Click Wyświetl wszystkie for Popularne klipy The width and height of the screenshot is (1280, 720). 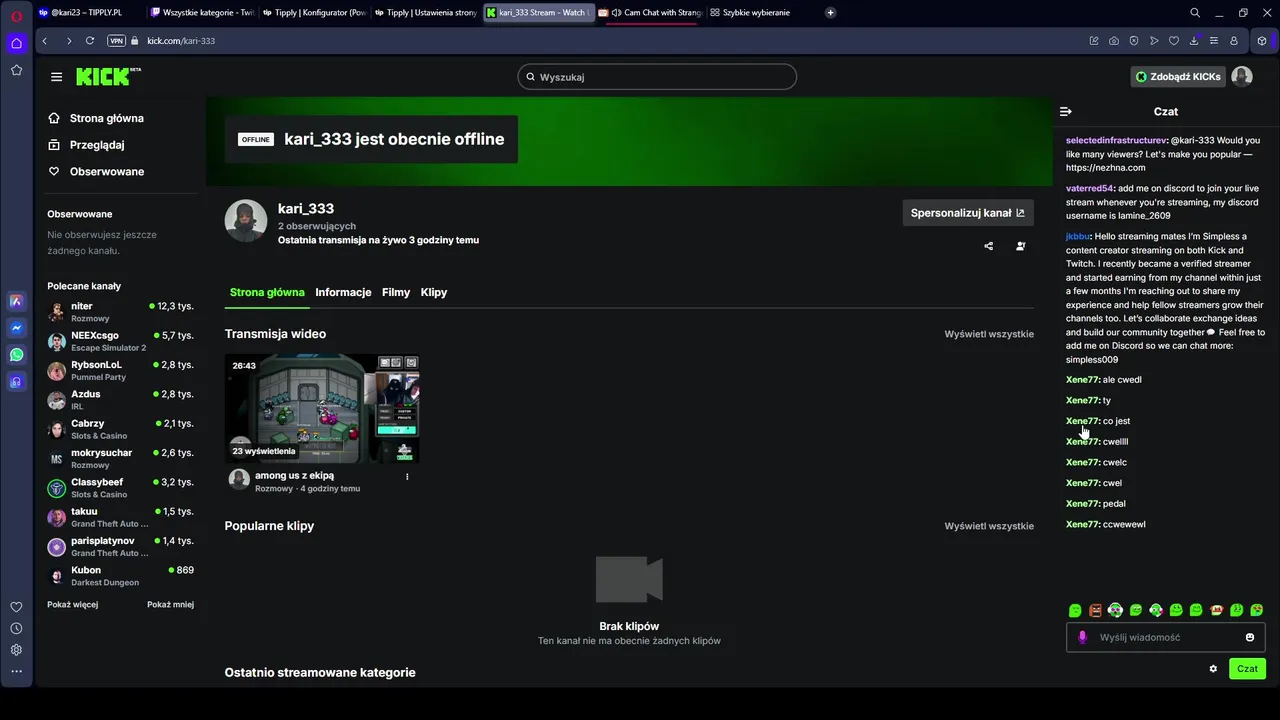989,526
